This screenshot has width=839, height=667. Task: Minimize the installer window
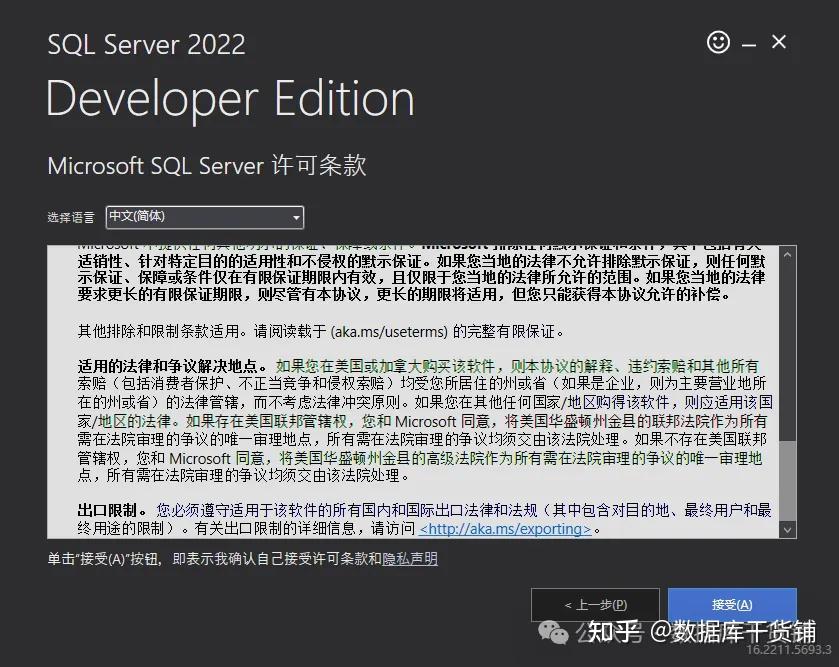[748, 42]
